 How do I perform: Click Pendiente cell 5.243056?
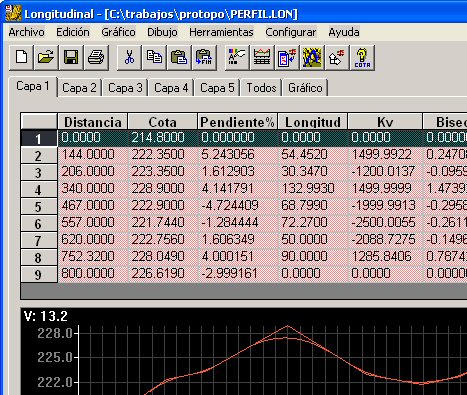coord(238,155)
